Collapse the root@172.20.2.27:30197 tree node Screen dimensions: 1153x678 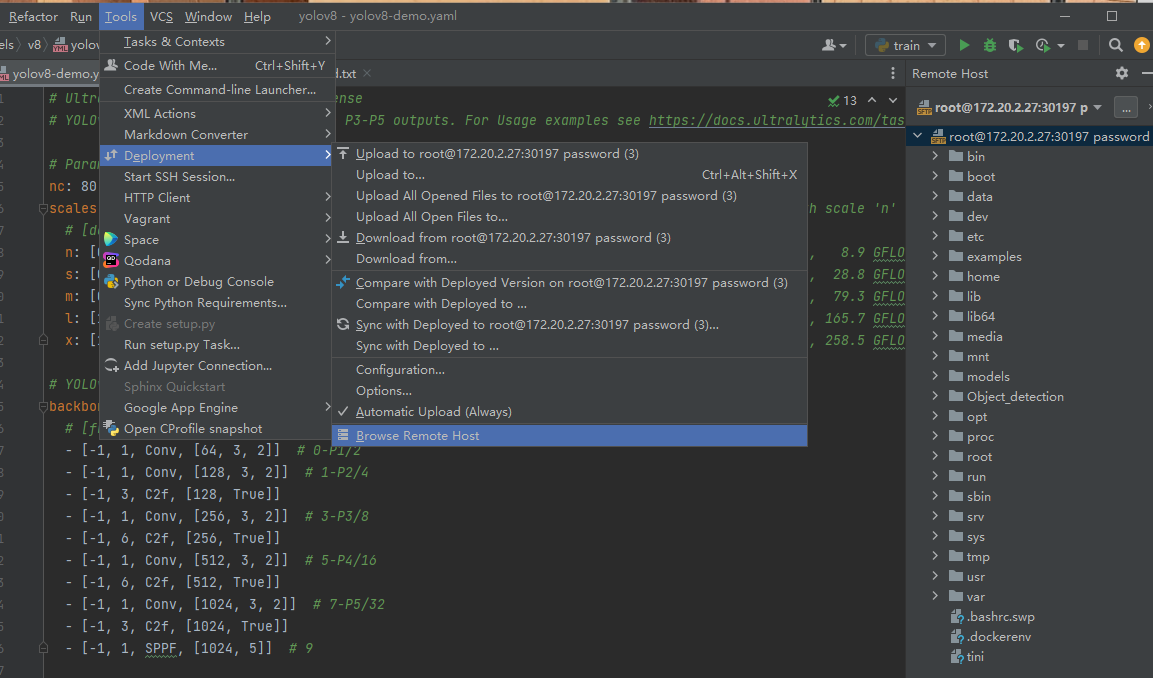tap(918, 136)
